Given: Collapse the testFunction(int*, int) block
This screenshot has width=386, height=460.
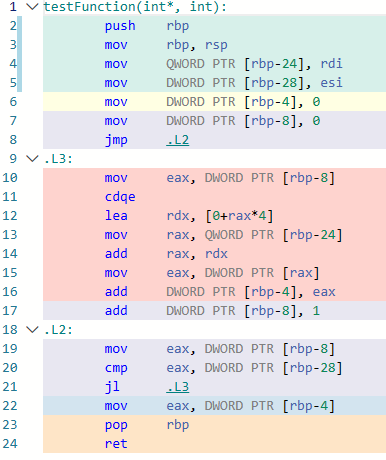Looking at the screenshot, I should (x=32, y=7).
